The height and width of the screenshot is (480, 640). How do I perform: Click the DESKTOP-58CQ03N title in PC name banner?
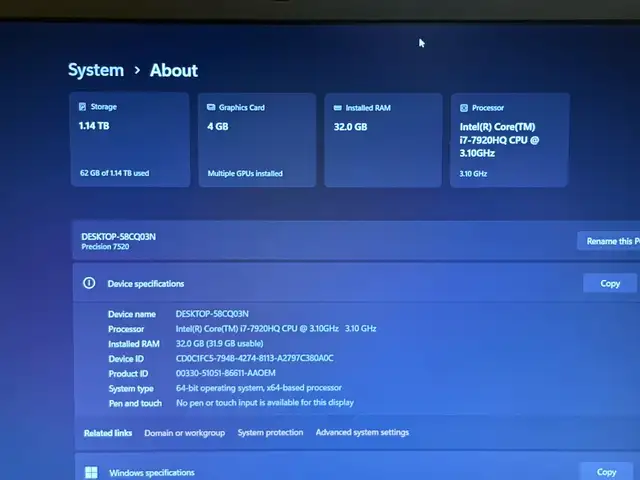click(118, 237)
